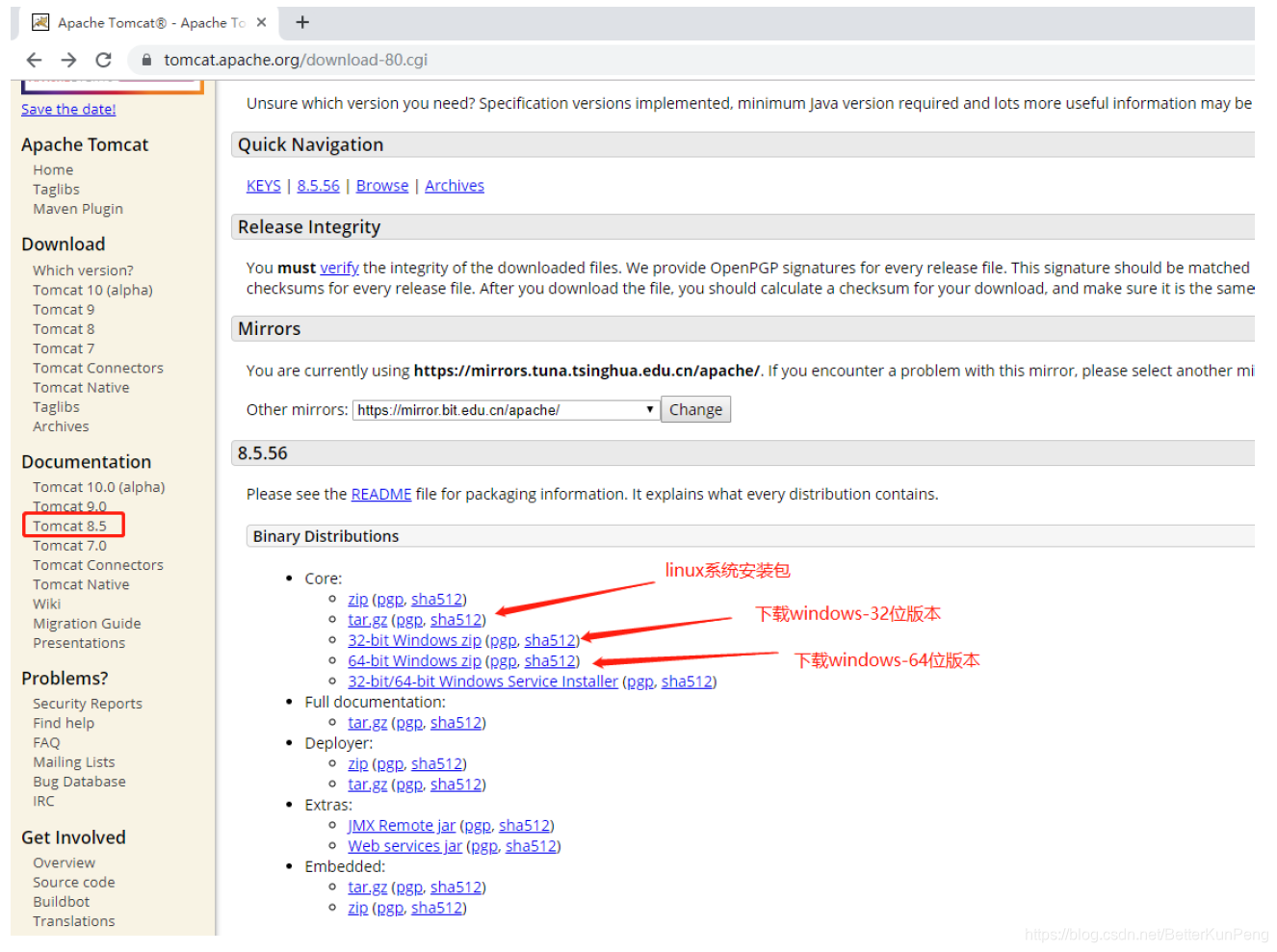Download the Deployer tar.gz
The width and height of the screenshot is (1277, 952).
(368, 785)
